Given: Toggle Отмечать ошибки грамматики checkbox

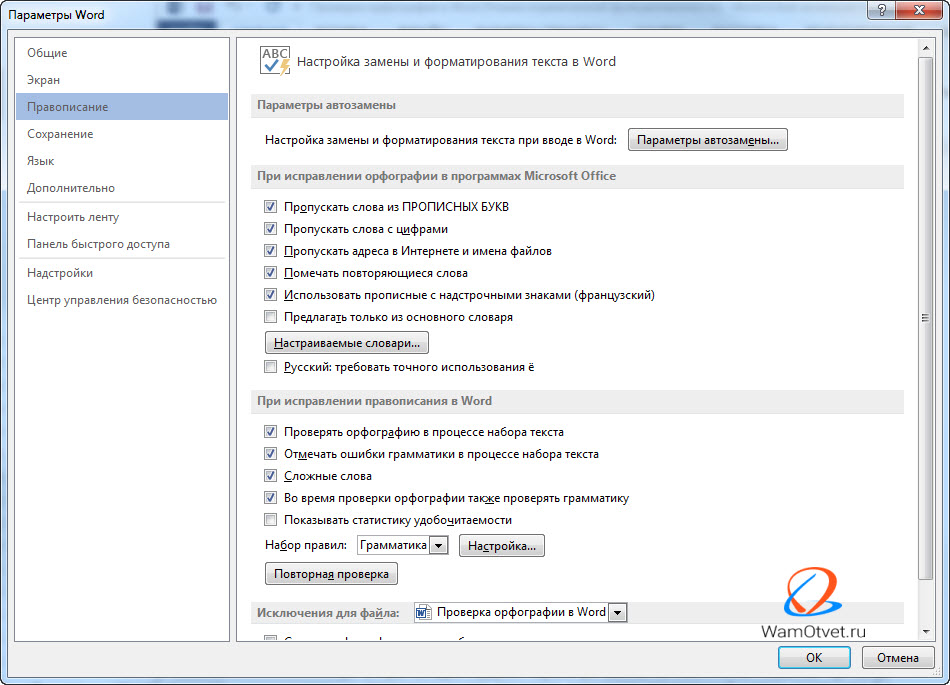Looking at the screenshot, I should 270,454.
